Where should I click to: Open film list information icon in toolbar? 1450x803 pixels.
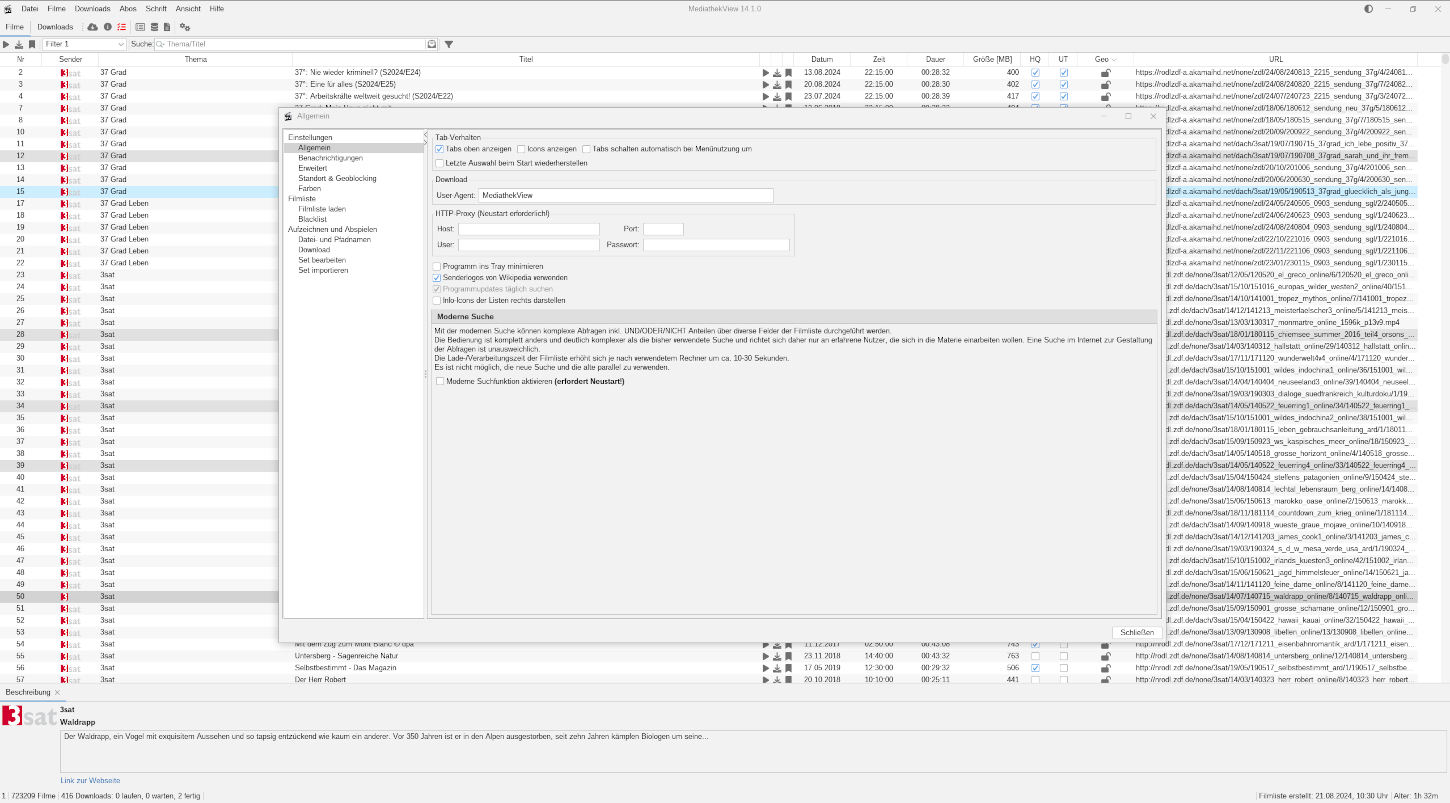pos(108,27)
